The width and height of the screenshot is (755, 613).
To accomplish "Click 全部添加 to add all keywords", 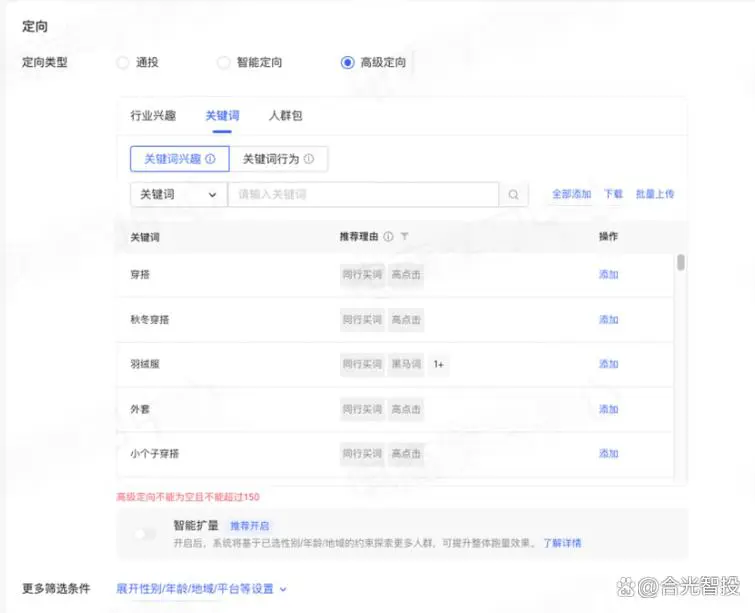I will (x=571, y=194).
